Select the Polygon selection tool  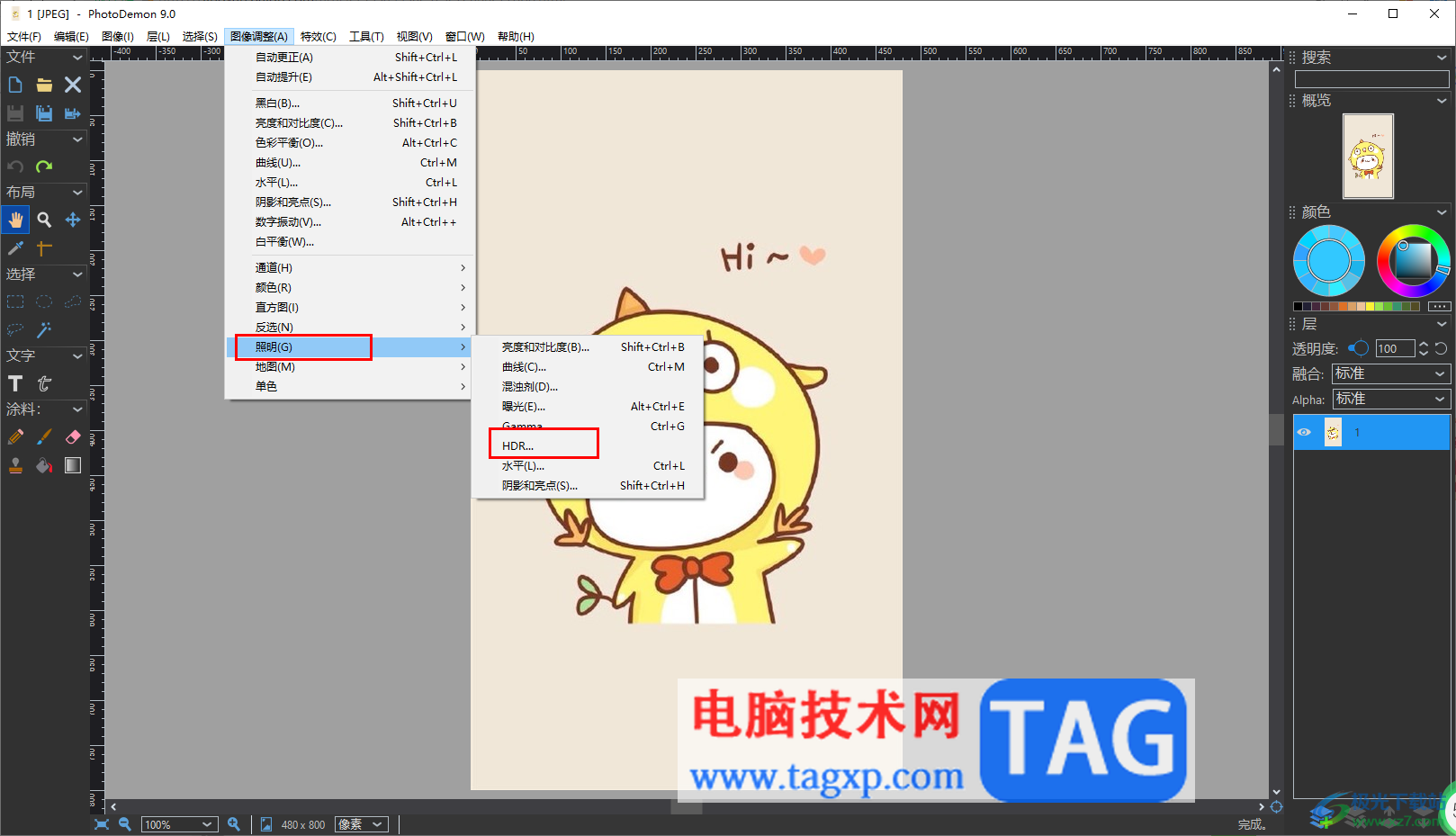click(x=73, y=301)
